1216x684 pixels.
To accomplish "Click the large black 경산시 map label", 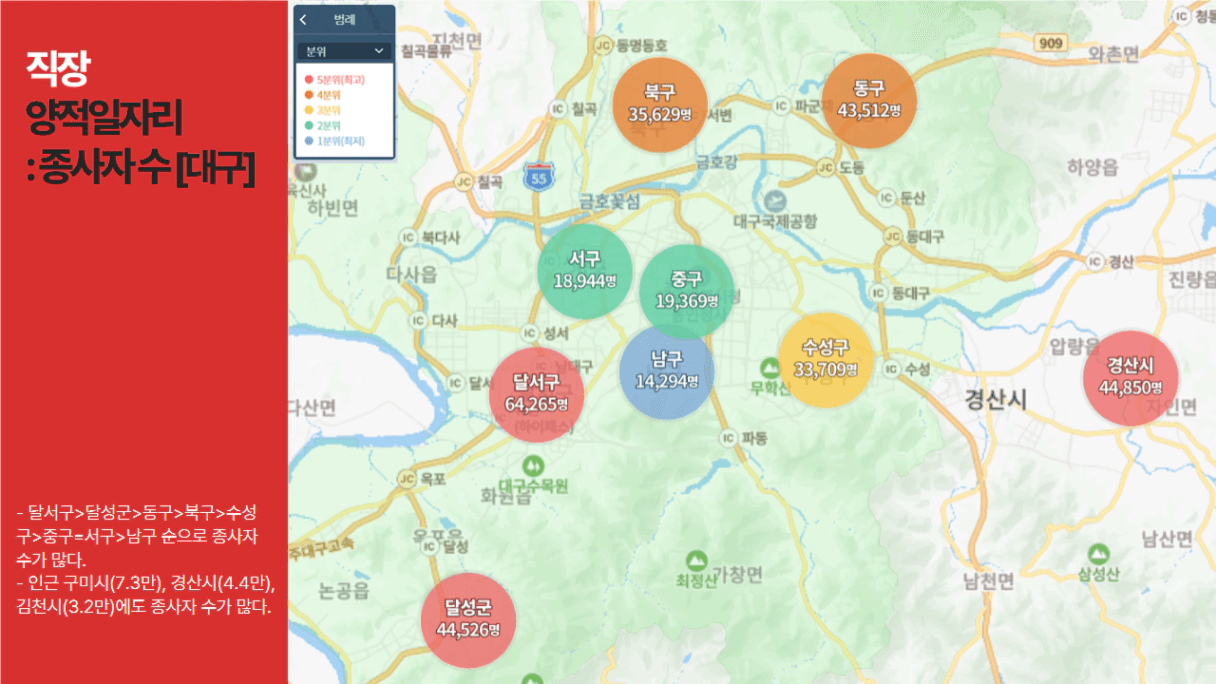I will point(996,400).
